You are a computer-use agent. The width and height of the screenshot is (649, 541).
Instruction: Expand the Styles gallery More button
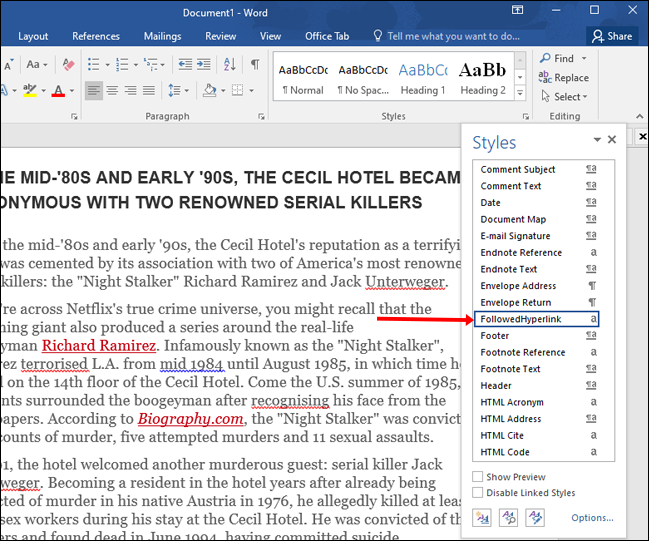click(520, 93)
